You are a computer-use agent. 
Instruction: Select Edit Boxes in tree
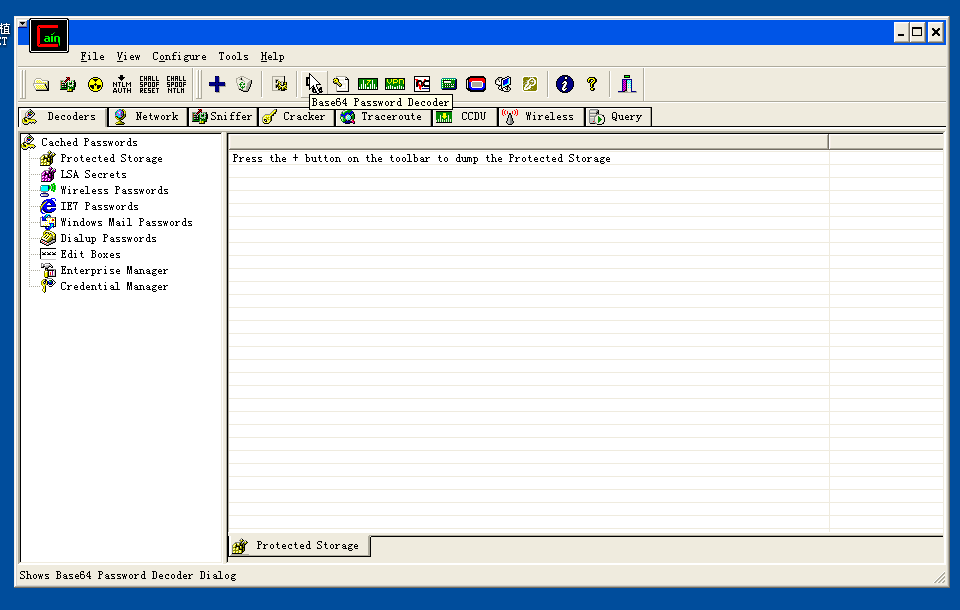point(91,254)
